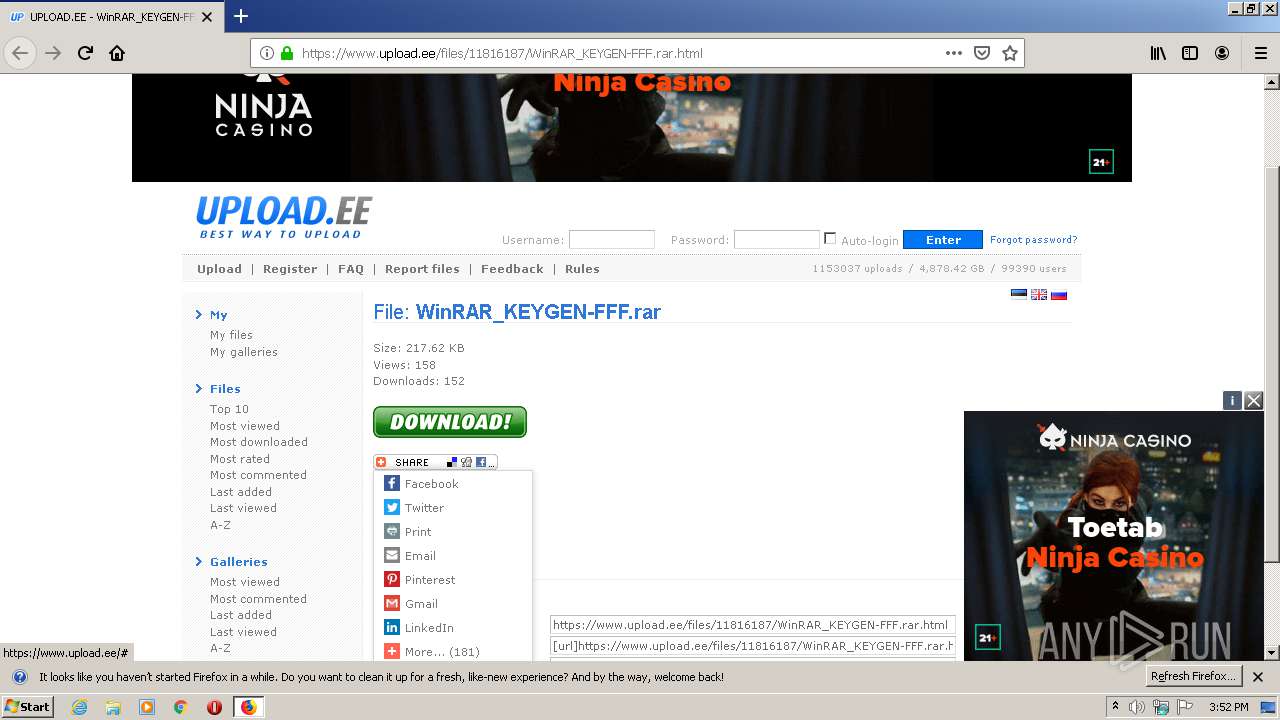Show hidden system tray icons arrow
This screenshot has width=1280, height=720.
click(x=1115, y=706)
